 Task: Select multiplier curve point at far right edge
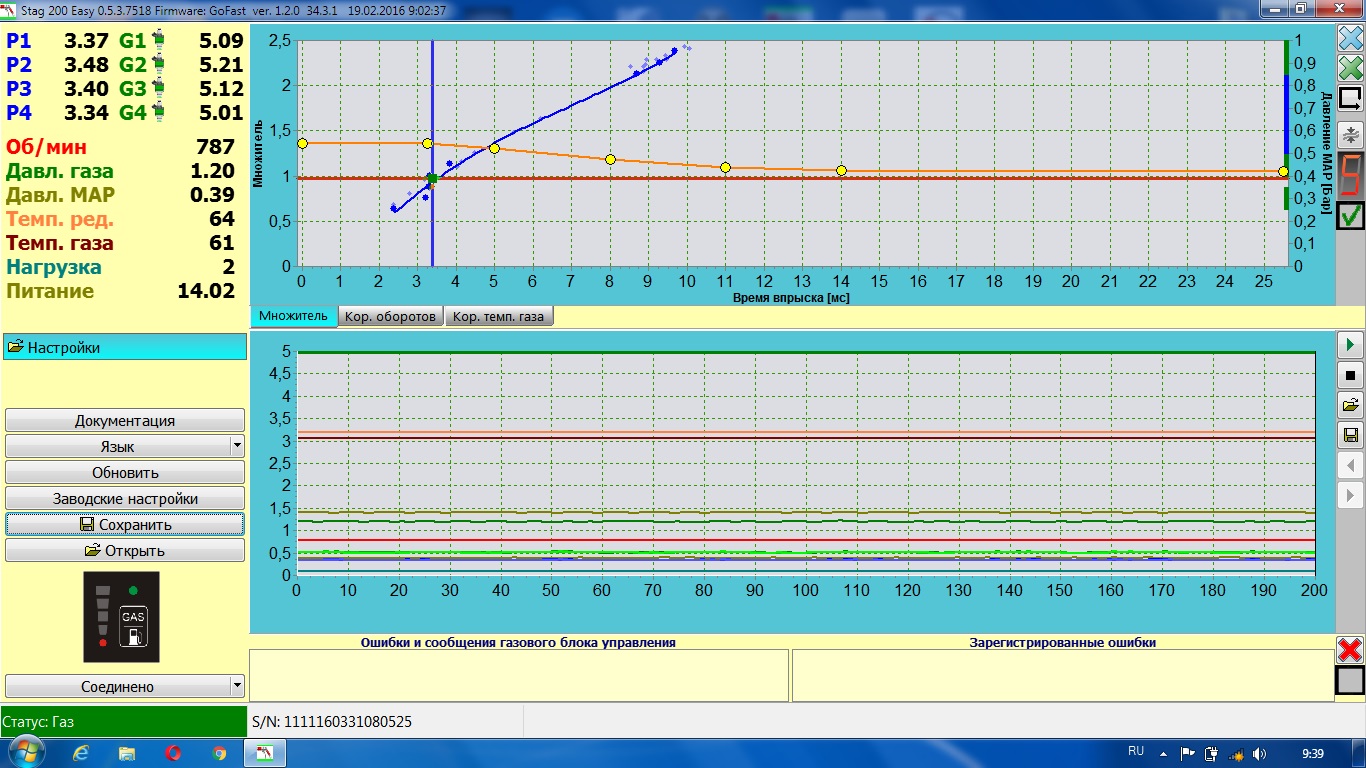[1283, 171]
